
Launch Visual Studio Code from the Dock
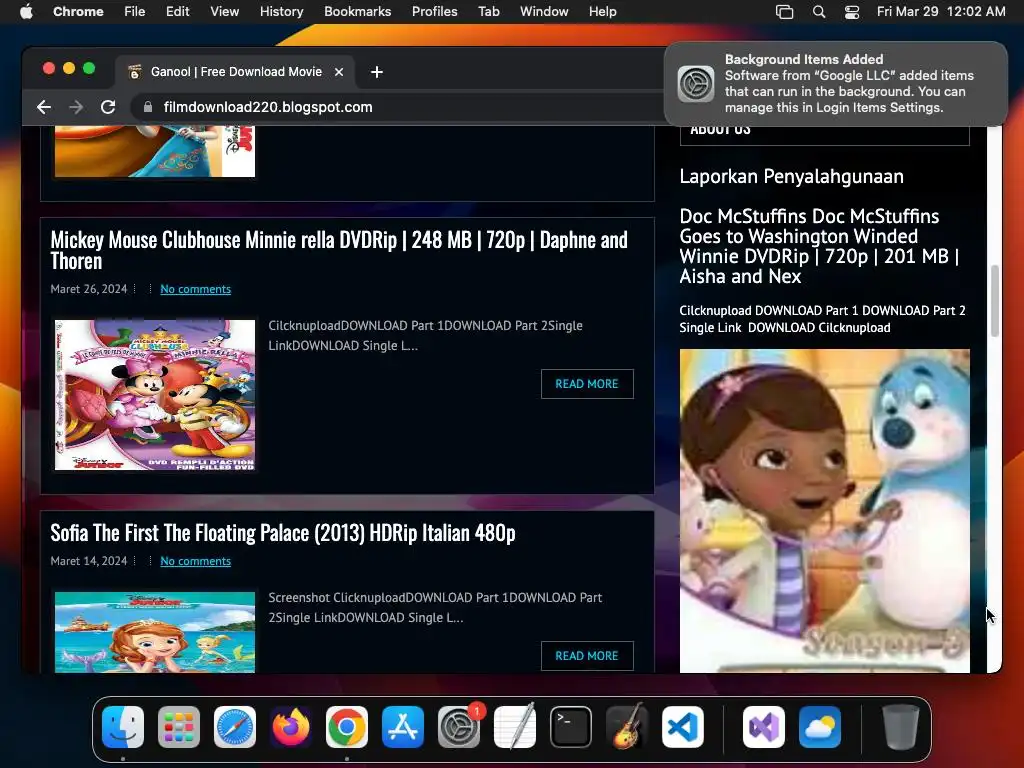coord(682,727)
